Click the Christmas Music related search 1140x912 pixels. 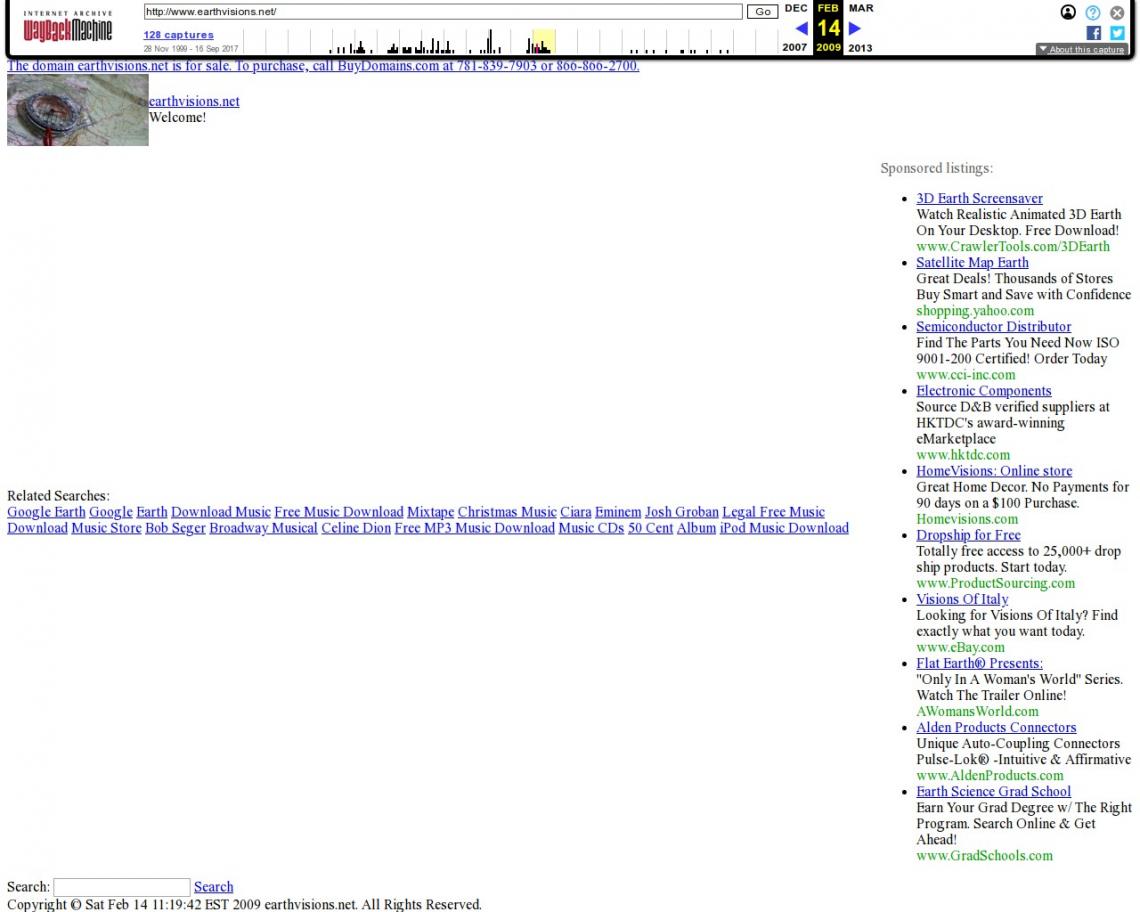pos(507,512)
